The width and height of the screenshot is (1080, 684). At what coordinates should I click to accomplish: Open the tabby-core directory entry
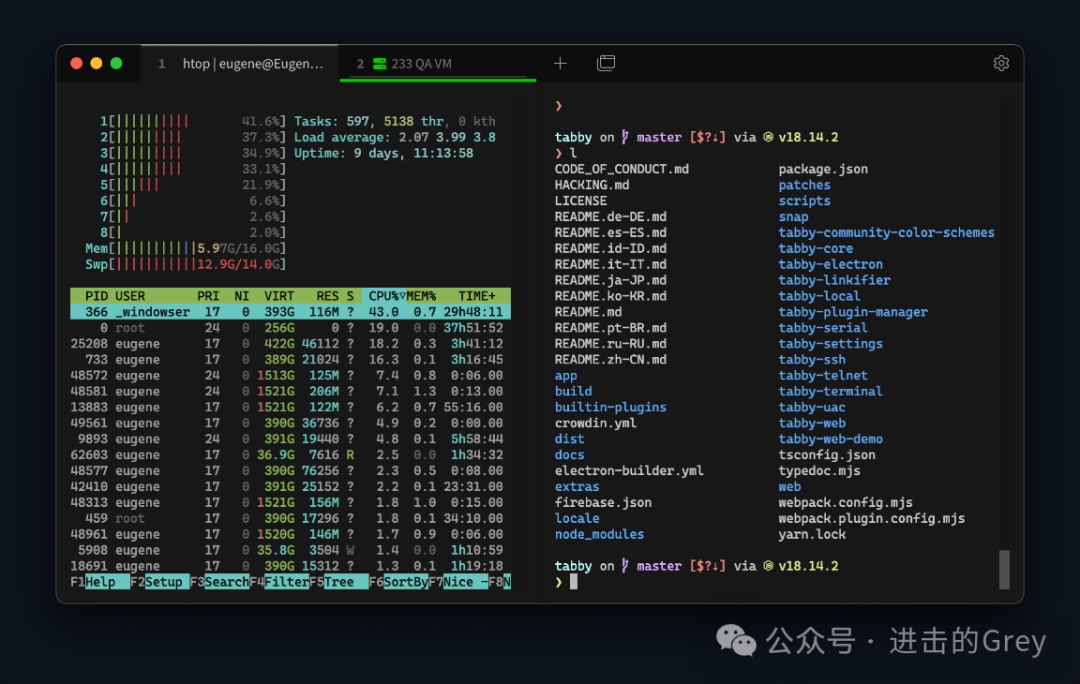816,248
